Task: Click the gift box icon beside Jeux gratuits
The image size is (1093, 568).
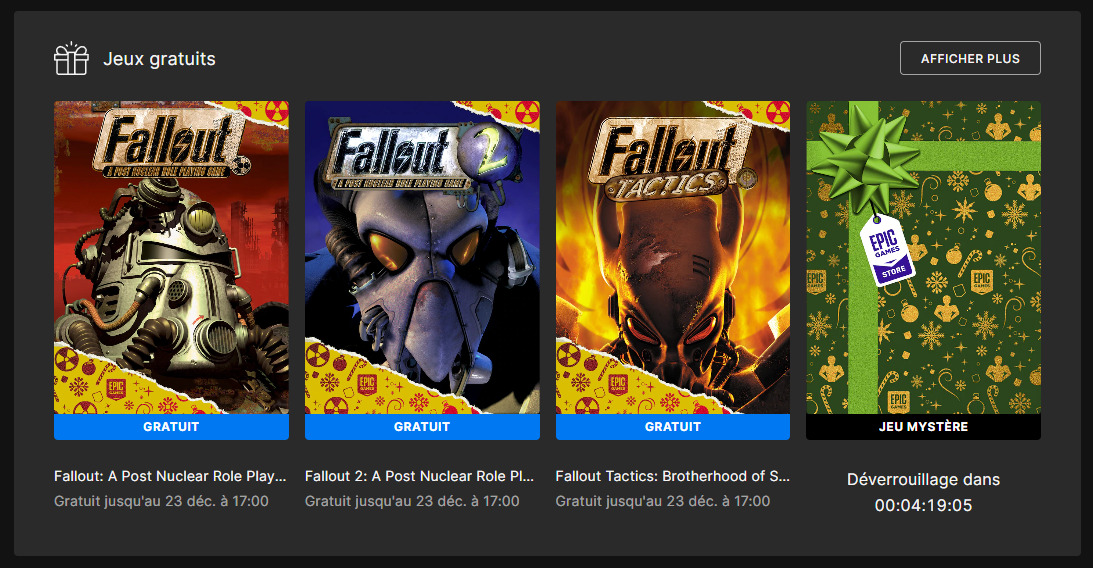Action: coord(71,59)
